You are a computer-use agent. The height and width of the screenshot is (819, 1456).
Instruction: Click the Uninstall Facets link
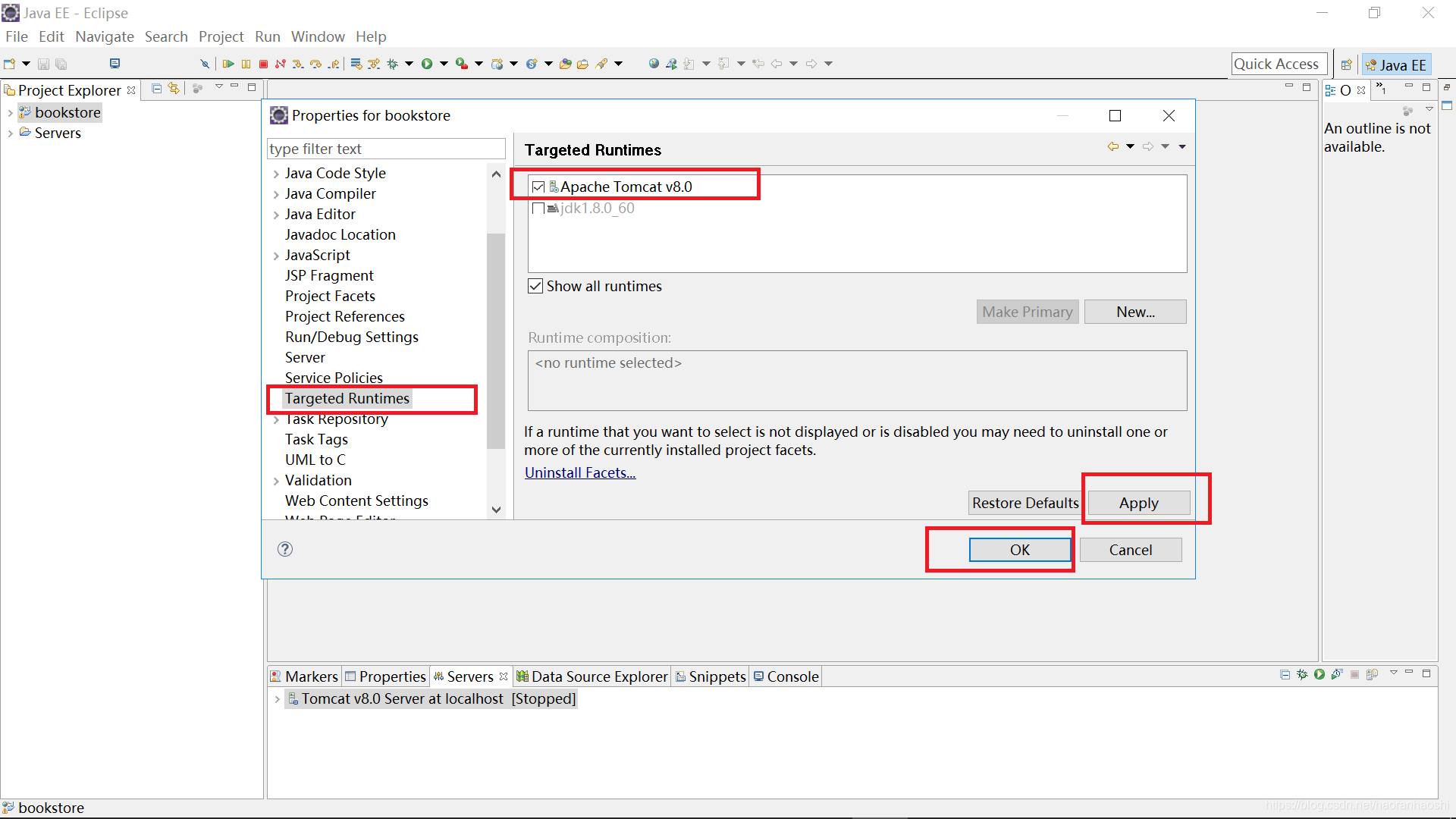point(579,472)
